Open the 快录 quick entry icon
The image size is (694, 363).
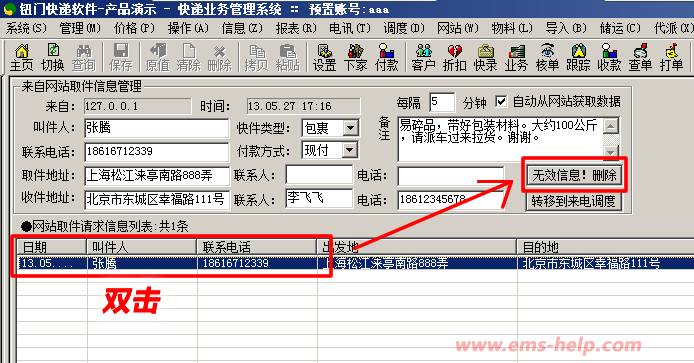(486, 58)
